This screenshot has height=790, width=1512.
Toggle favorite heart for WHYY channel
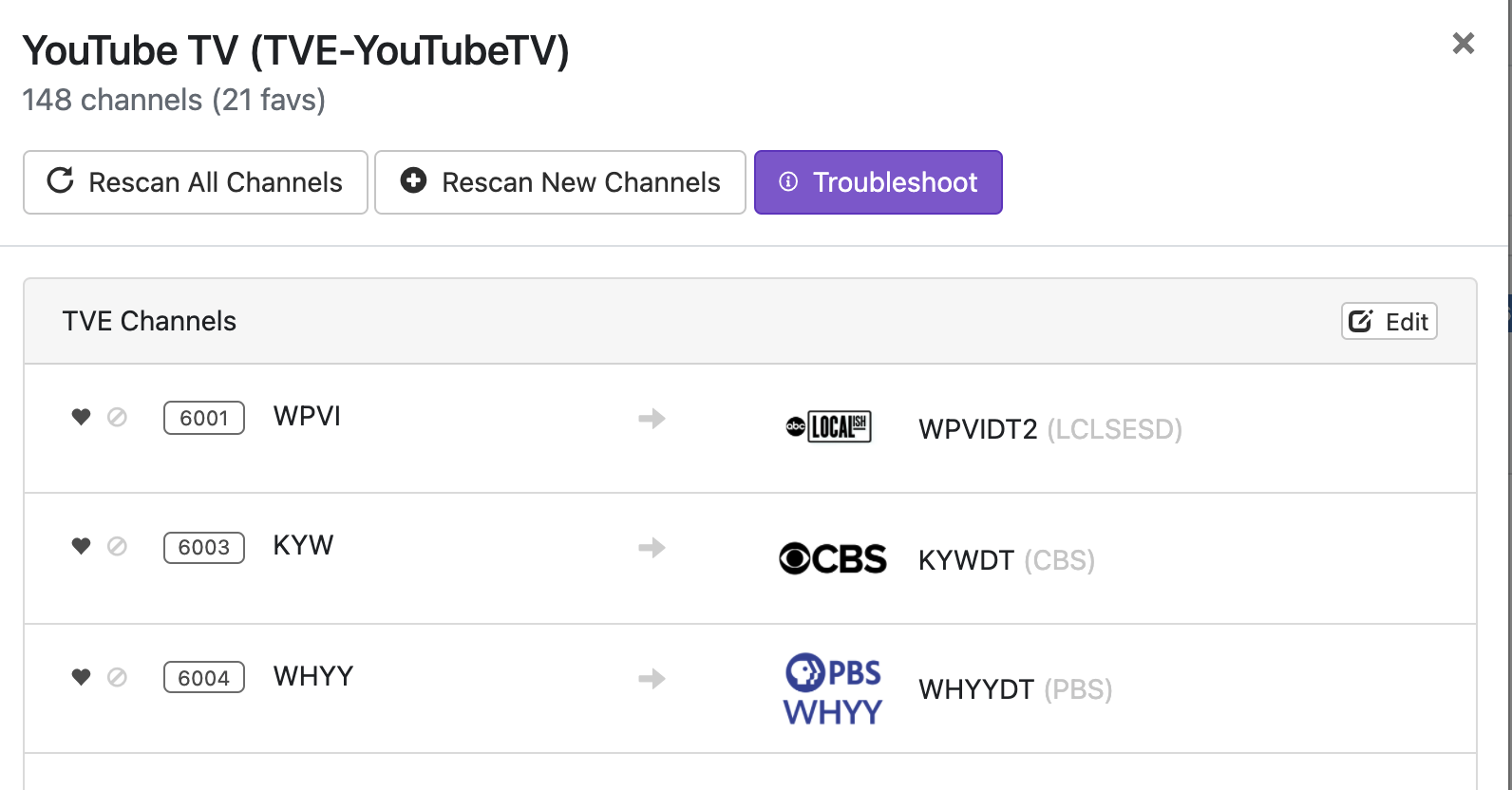[x=81, y=677]
